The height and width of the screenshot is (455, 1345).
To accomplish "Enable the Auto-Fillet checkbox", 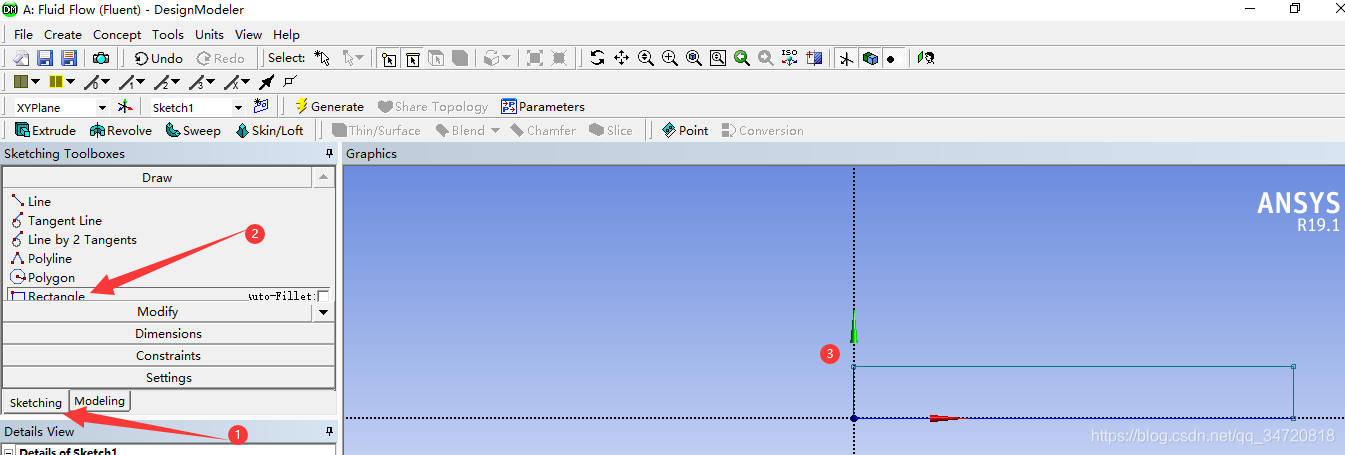I will tap(323, 296).
